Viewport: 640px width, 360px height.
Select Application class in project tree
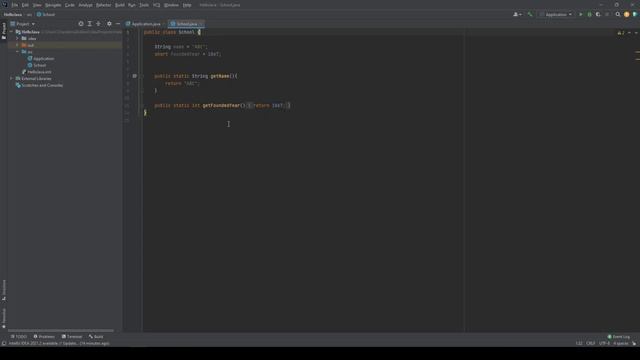41,59
